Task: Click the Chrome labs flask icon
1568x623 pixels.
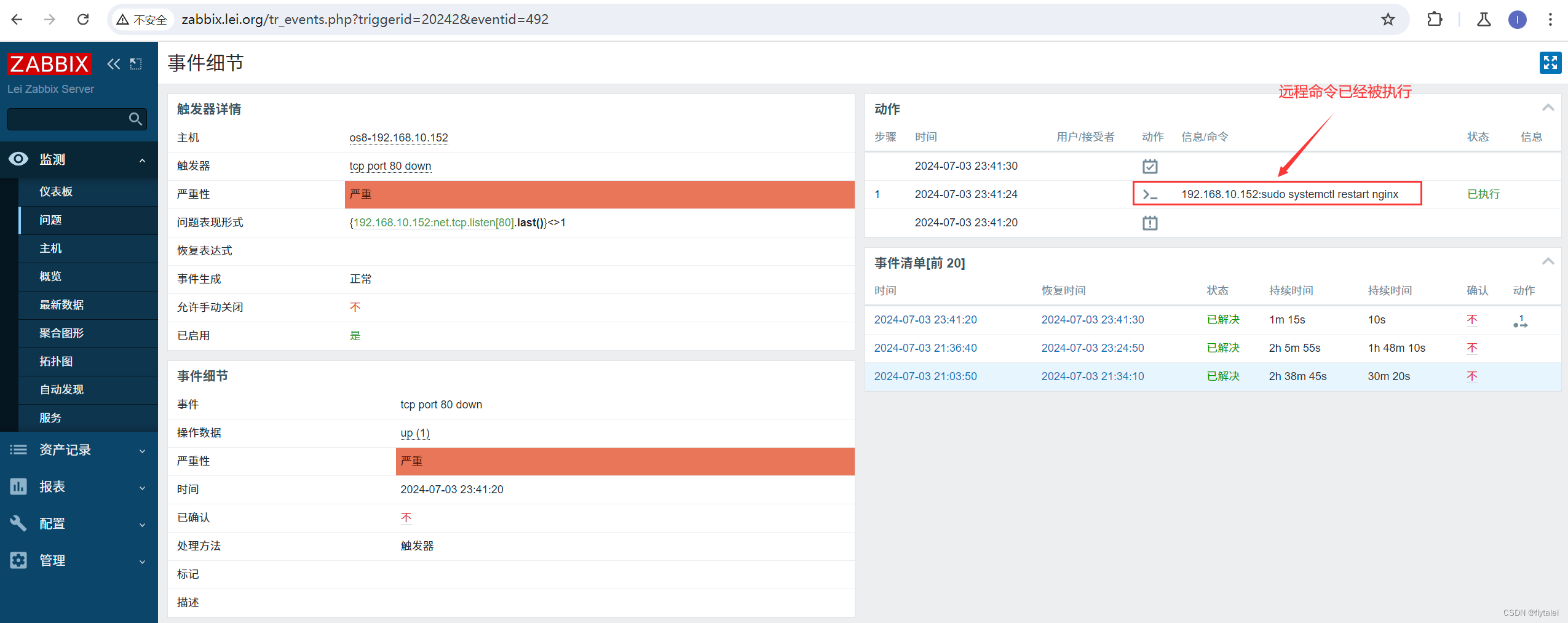Action: [x=1484, y=20]
